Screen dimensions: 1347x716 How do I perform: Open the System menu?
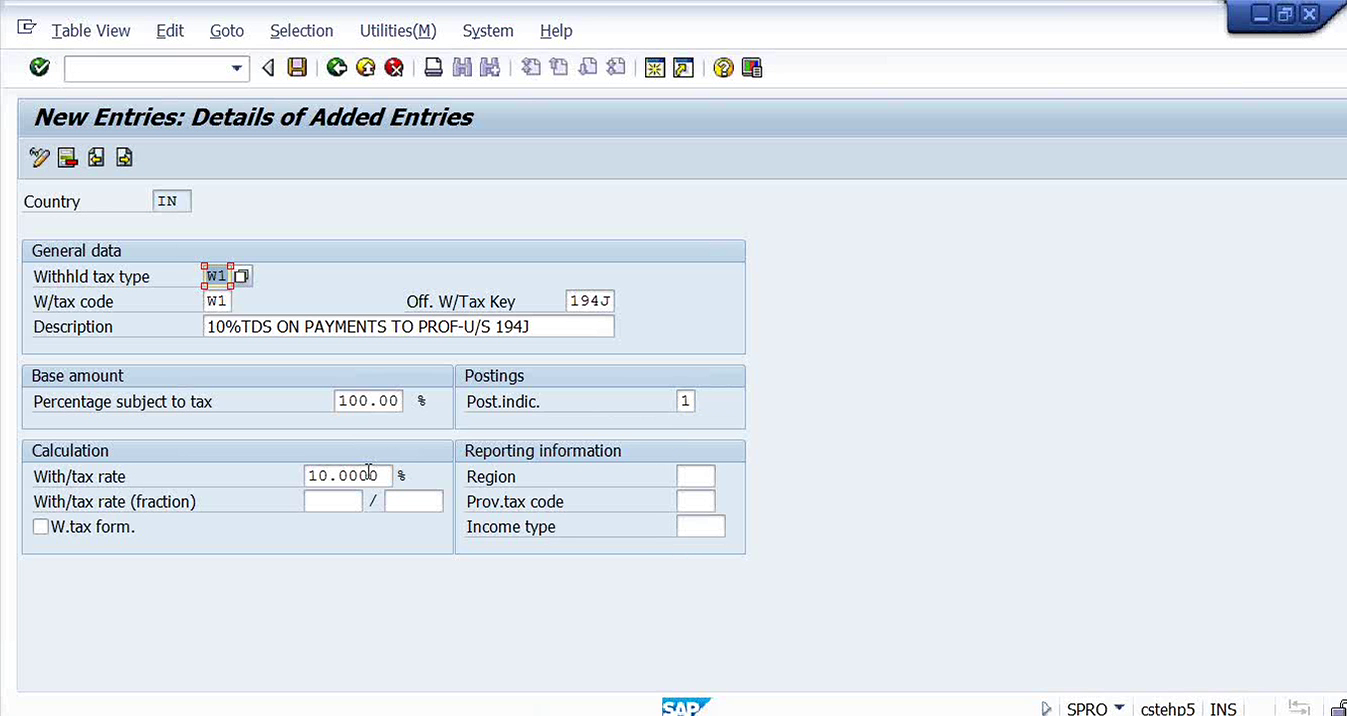click(x=488, y=31)
